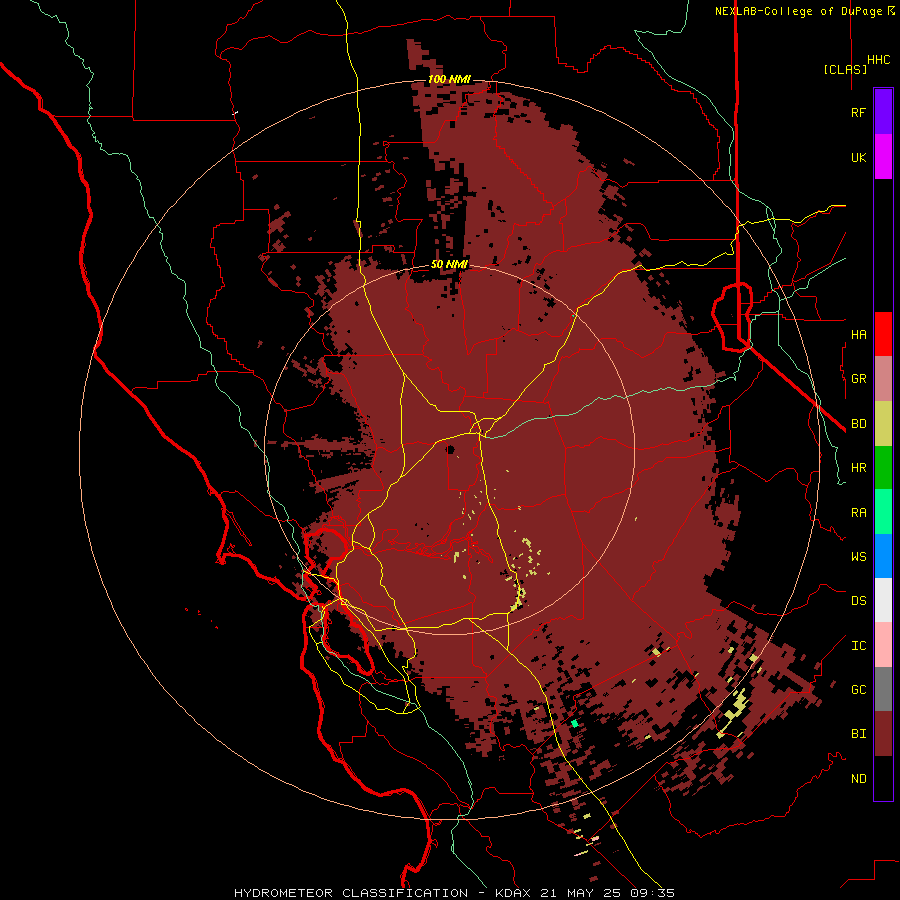Click the 100 NMI range ring label

click(x=449, y=79)
